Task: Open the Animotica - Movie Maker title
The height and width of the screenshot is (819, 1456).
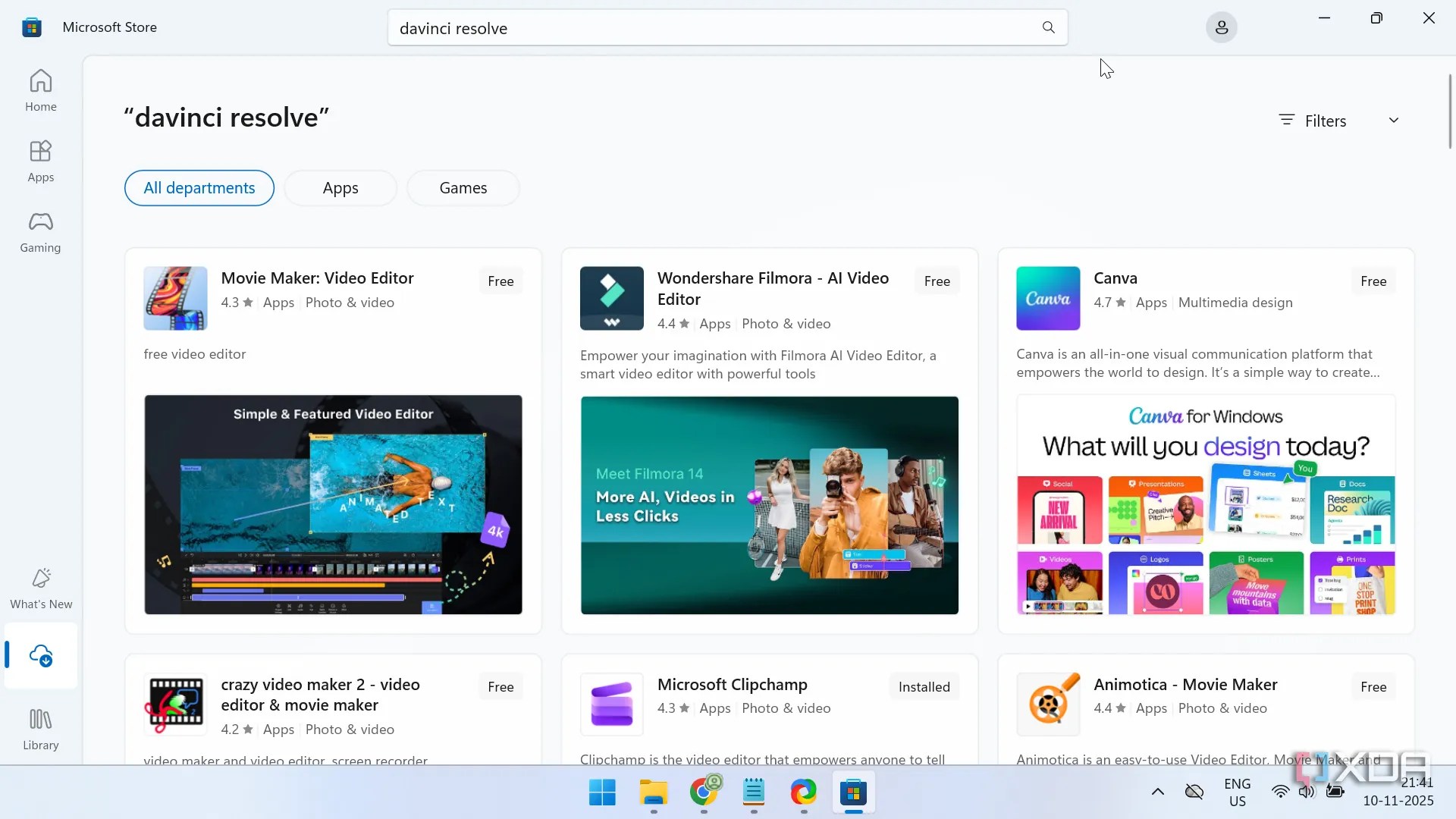Action: coord(1185,685)
